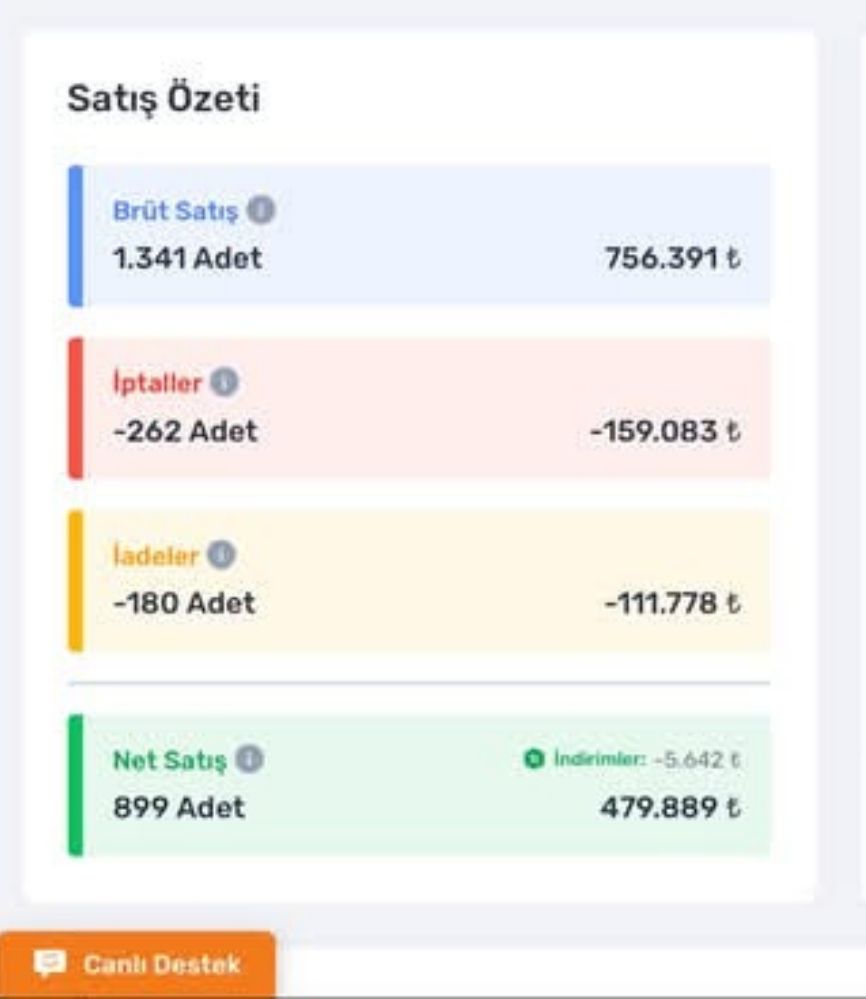This screenshot has height=999, width=866.
Task: Click the green icon before İndirimler
Action: pos(534,761)
